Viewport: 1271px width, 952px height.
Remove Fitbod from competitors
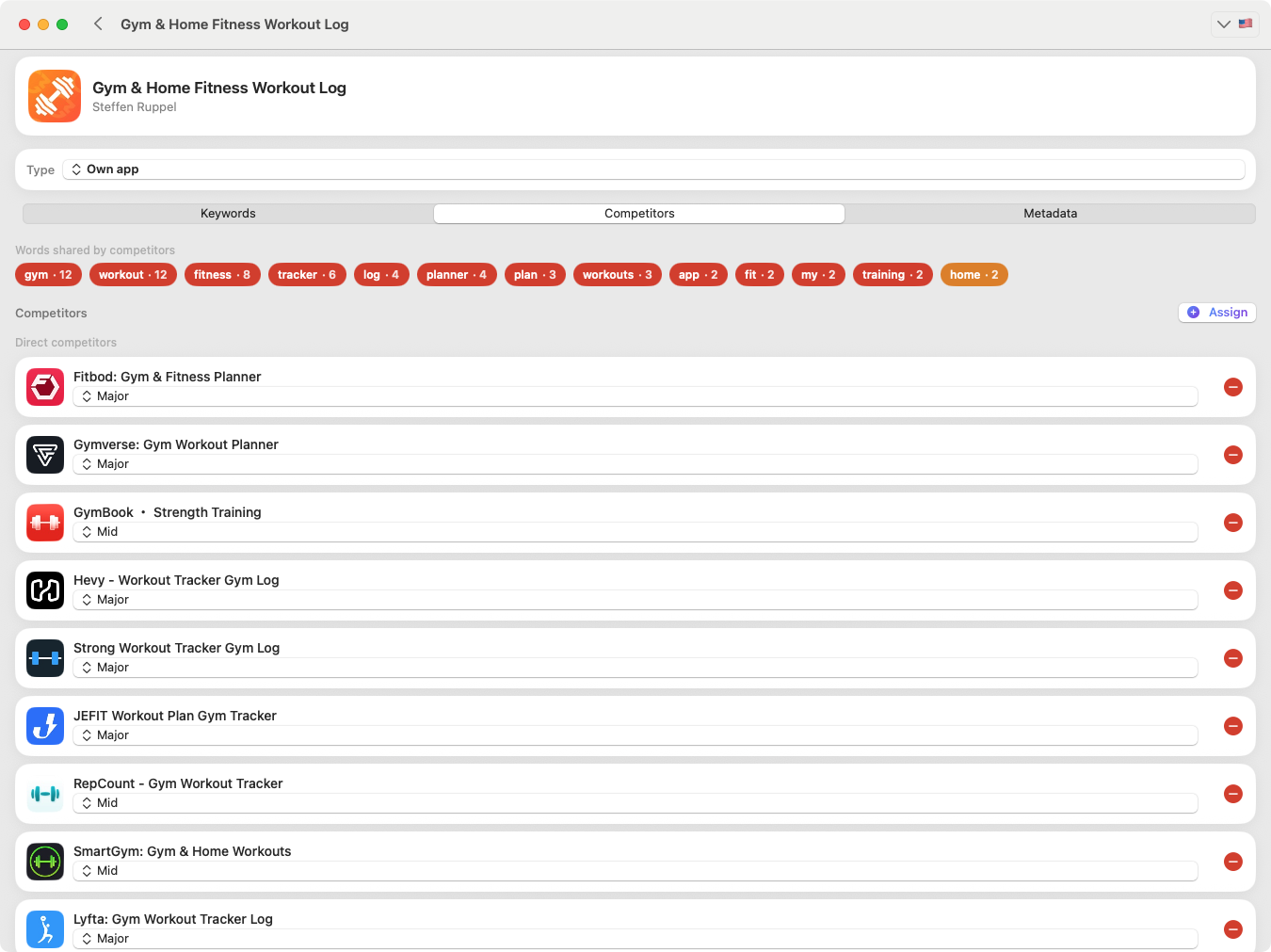pos(1233,387)
